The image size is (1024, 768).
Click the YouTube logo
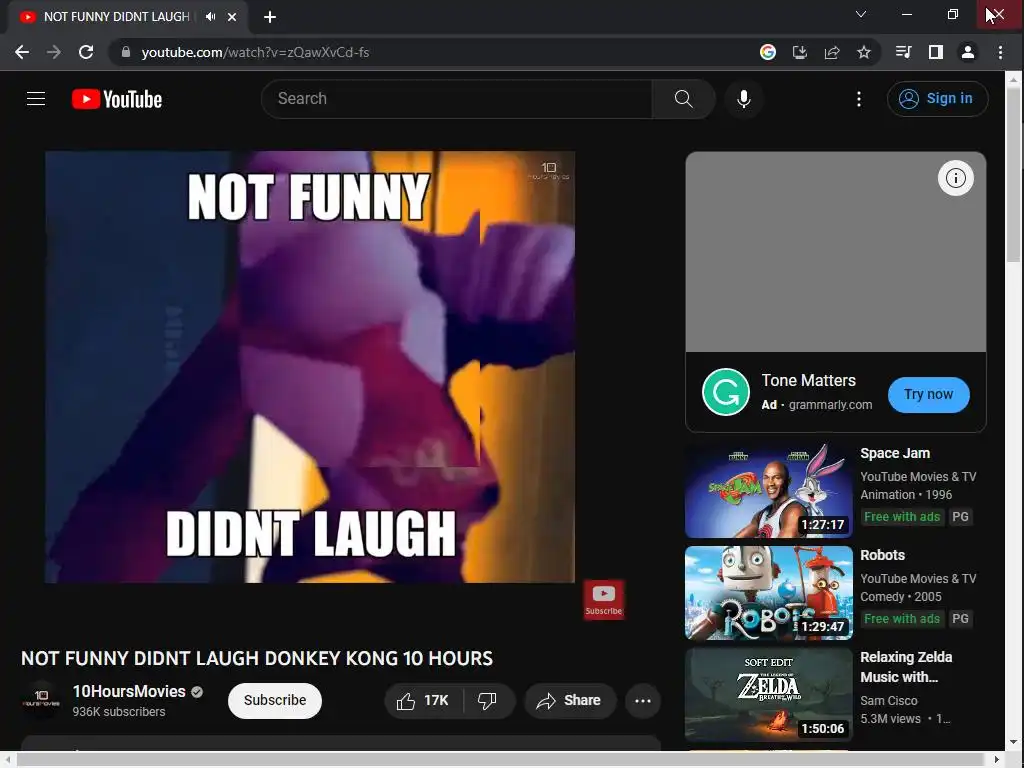(x=117, y=99)
